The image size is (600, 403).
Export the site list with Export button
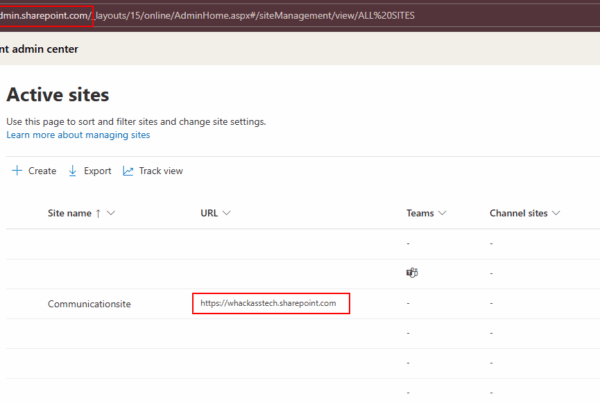point(90,171)
